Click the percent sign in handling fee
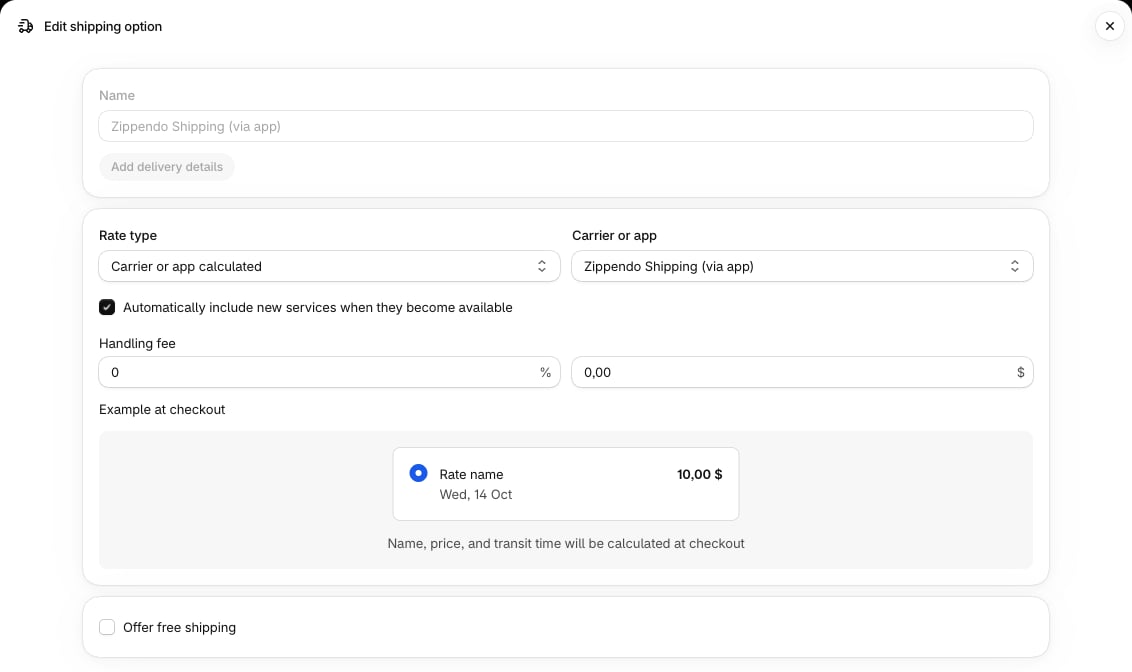Viewport: 1132px width, 672px height. [545, 372]
